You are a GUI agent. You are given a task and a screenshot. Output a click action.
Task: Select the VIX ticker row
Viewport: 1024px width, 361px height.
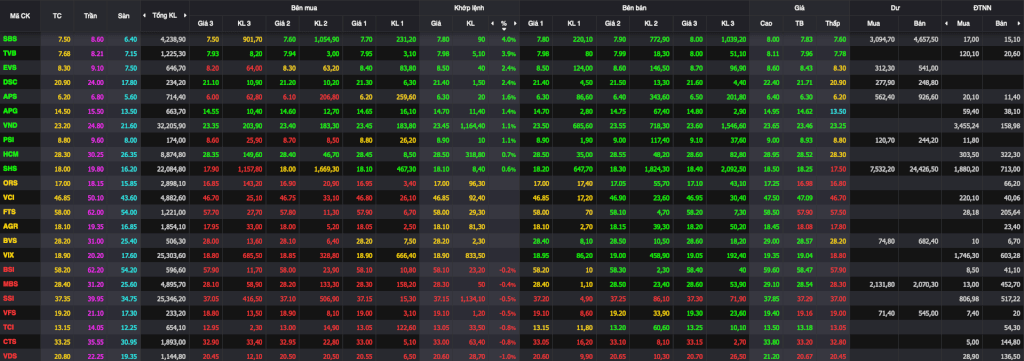[512, 255]
